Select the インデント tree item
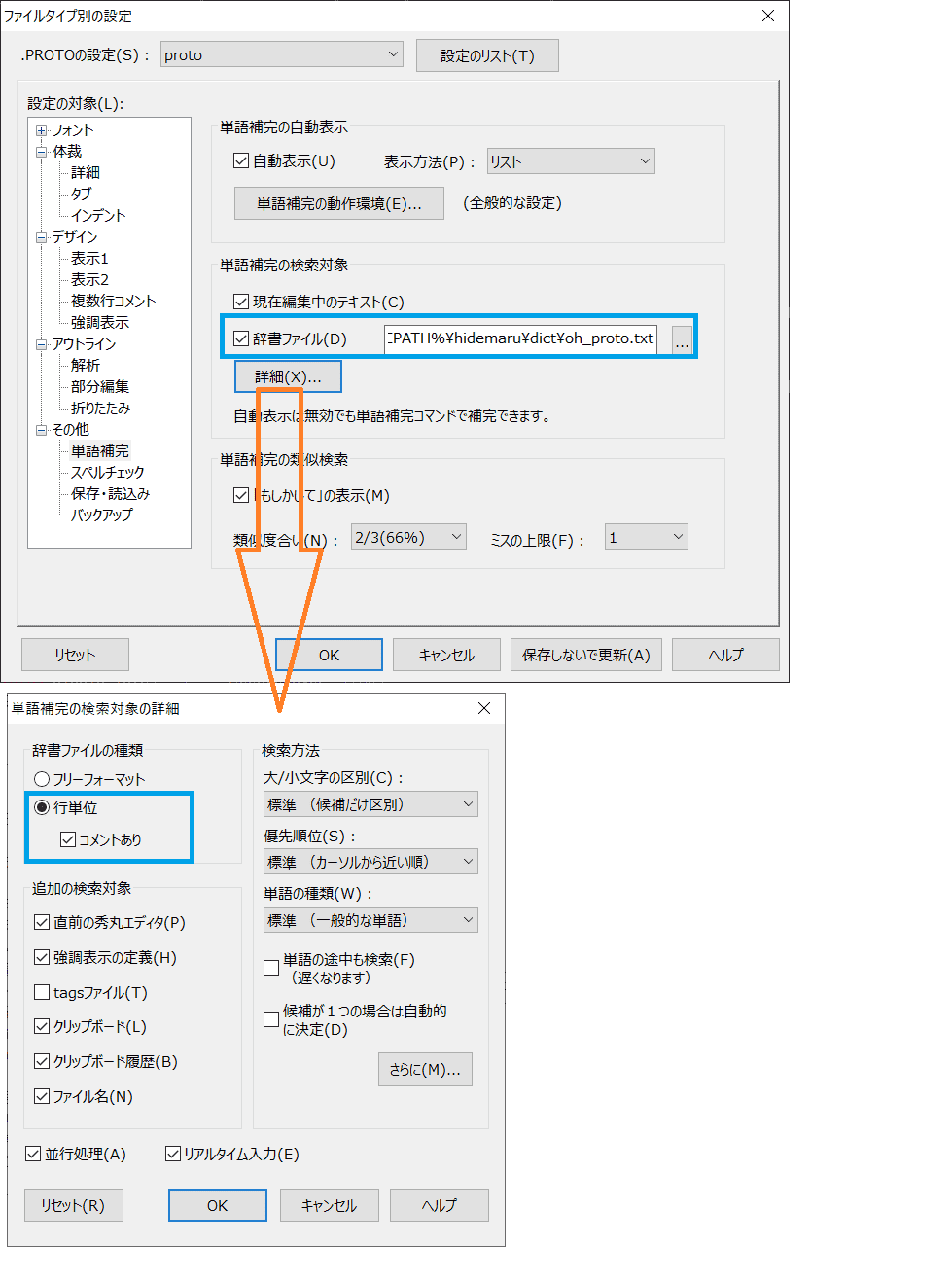 98,216
